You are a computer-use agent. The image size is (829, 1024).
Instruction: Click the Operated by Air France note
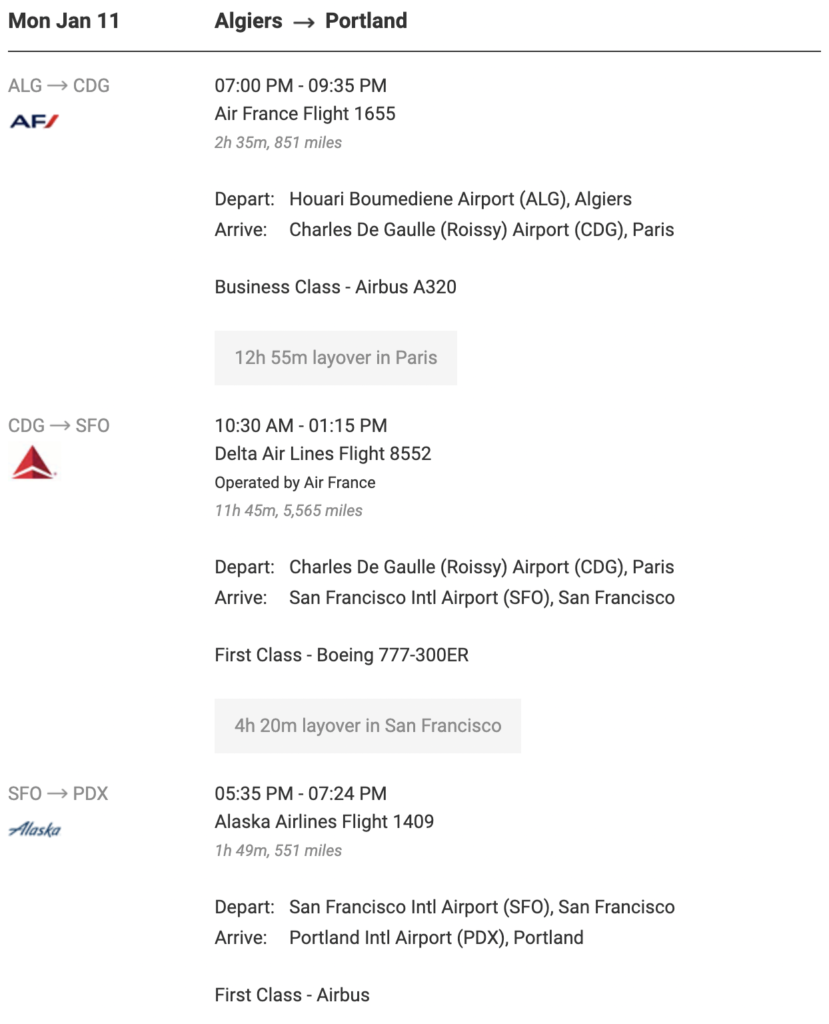295,483
